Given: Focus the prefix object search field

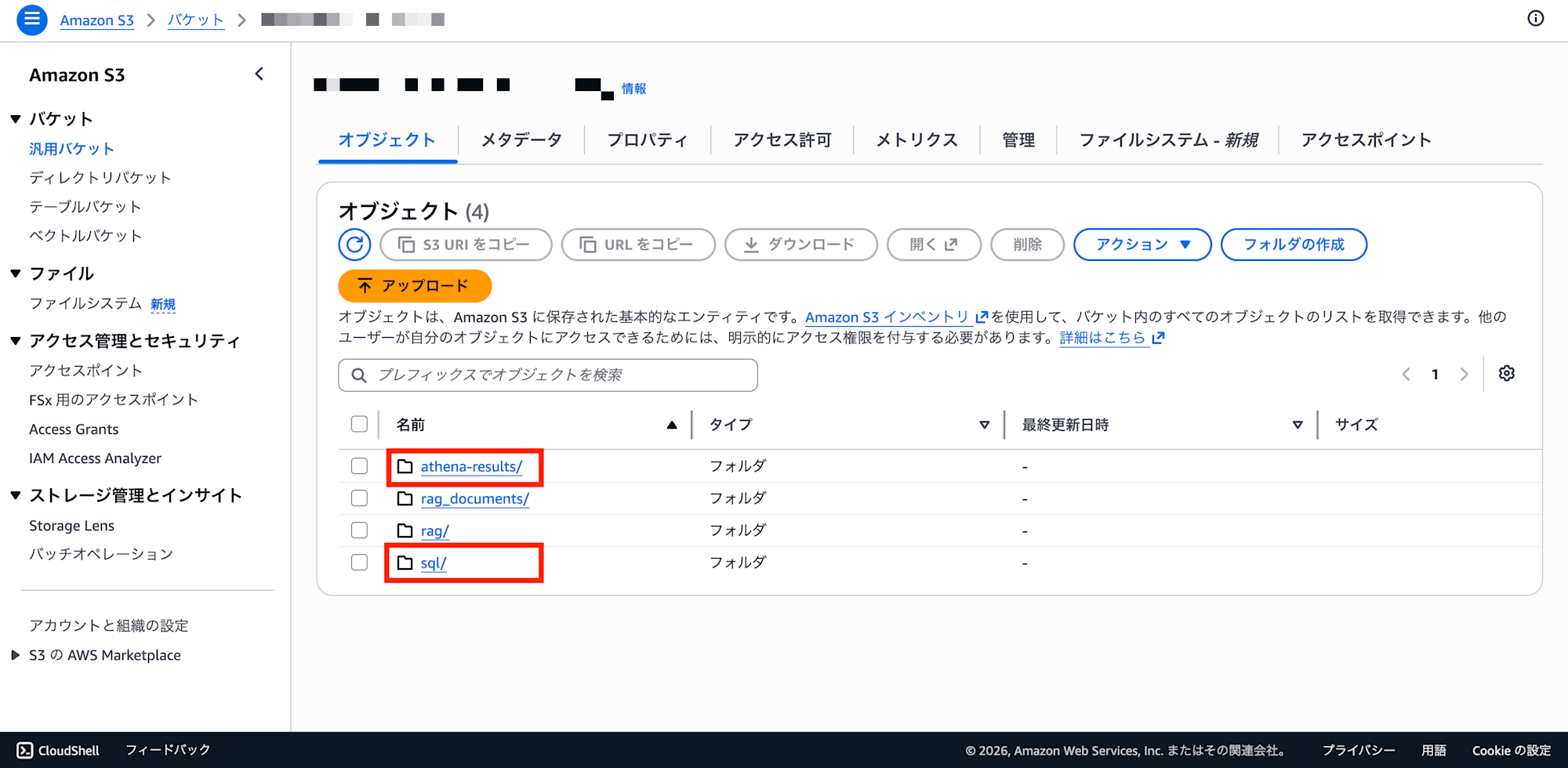Looking at the screenshot, I should point(548,375).
